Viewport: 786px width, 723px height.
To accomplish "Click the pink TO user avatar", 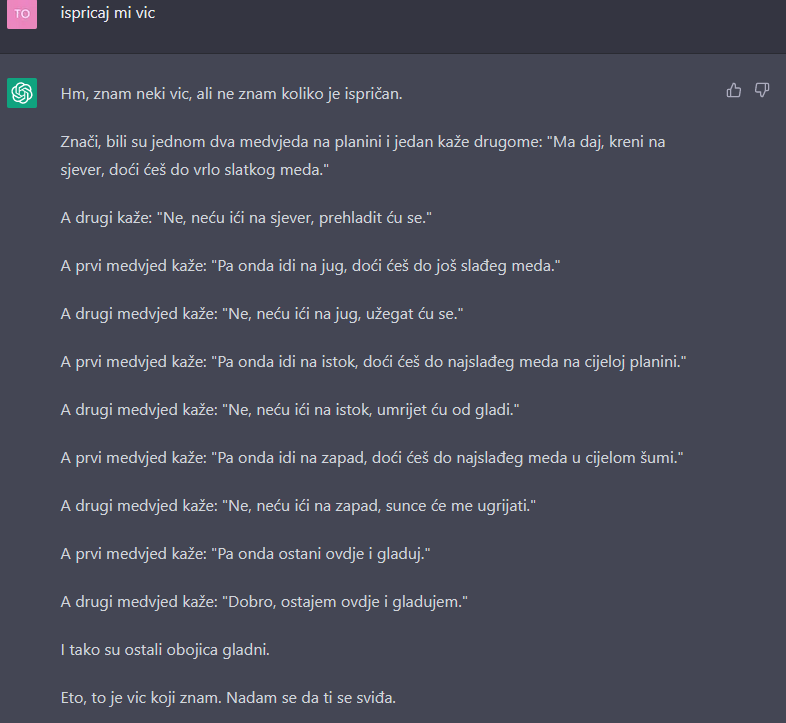I will (x=22, y=14).
